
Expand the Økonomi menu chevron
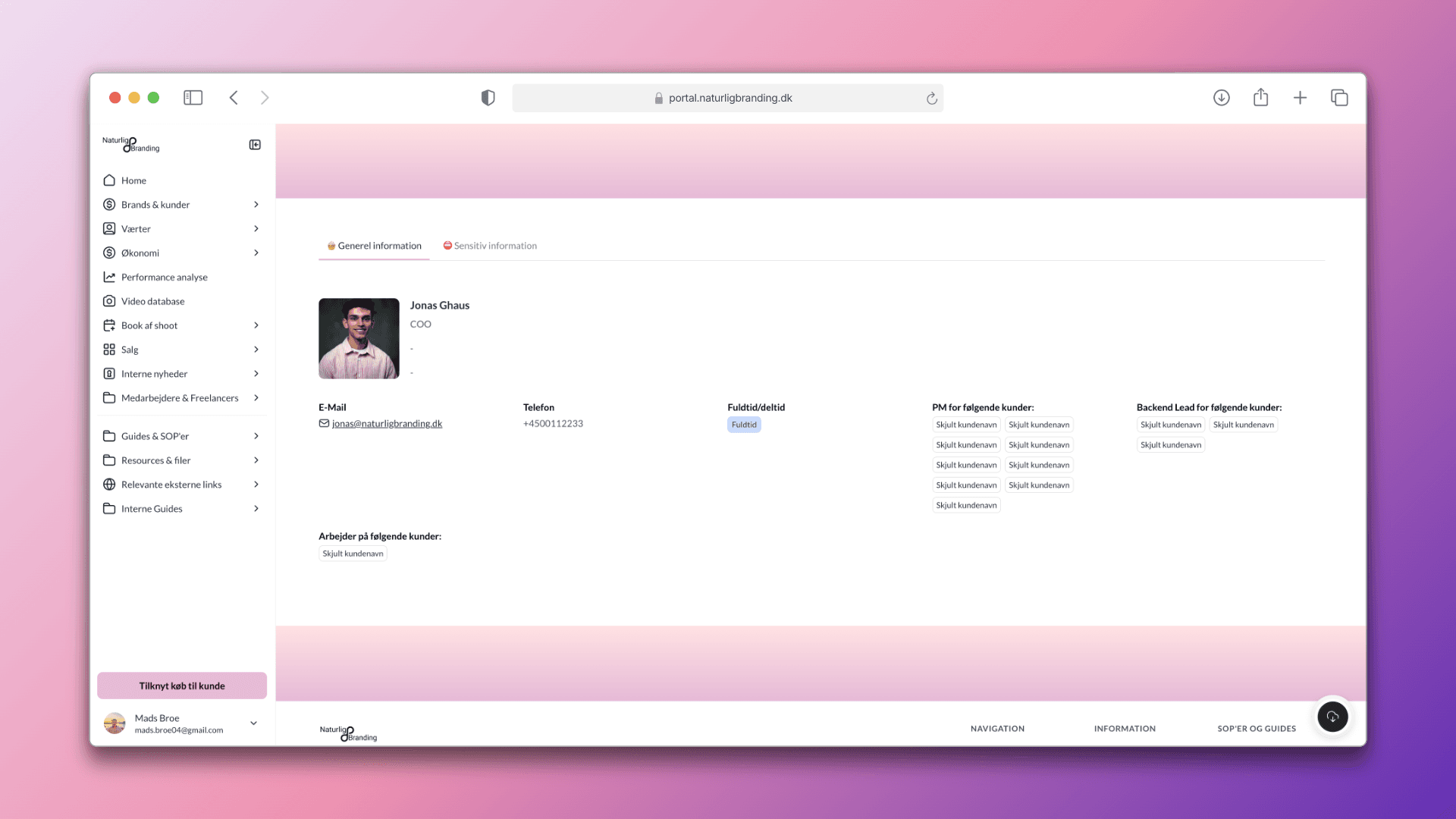coord(256,253)
